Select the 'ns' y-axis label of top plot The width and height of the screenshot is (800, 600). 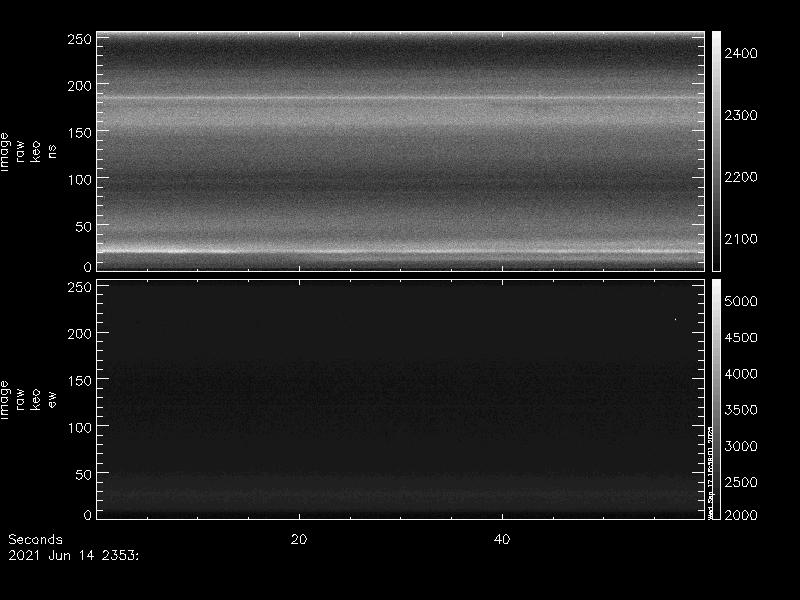point(53,151)
